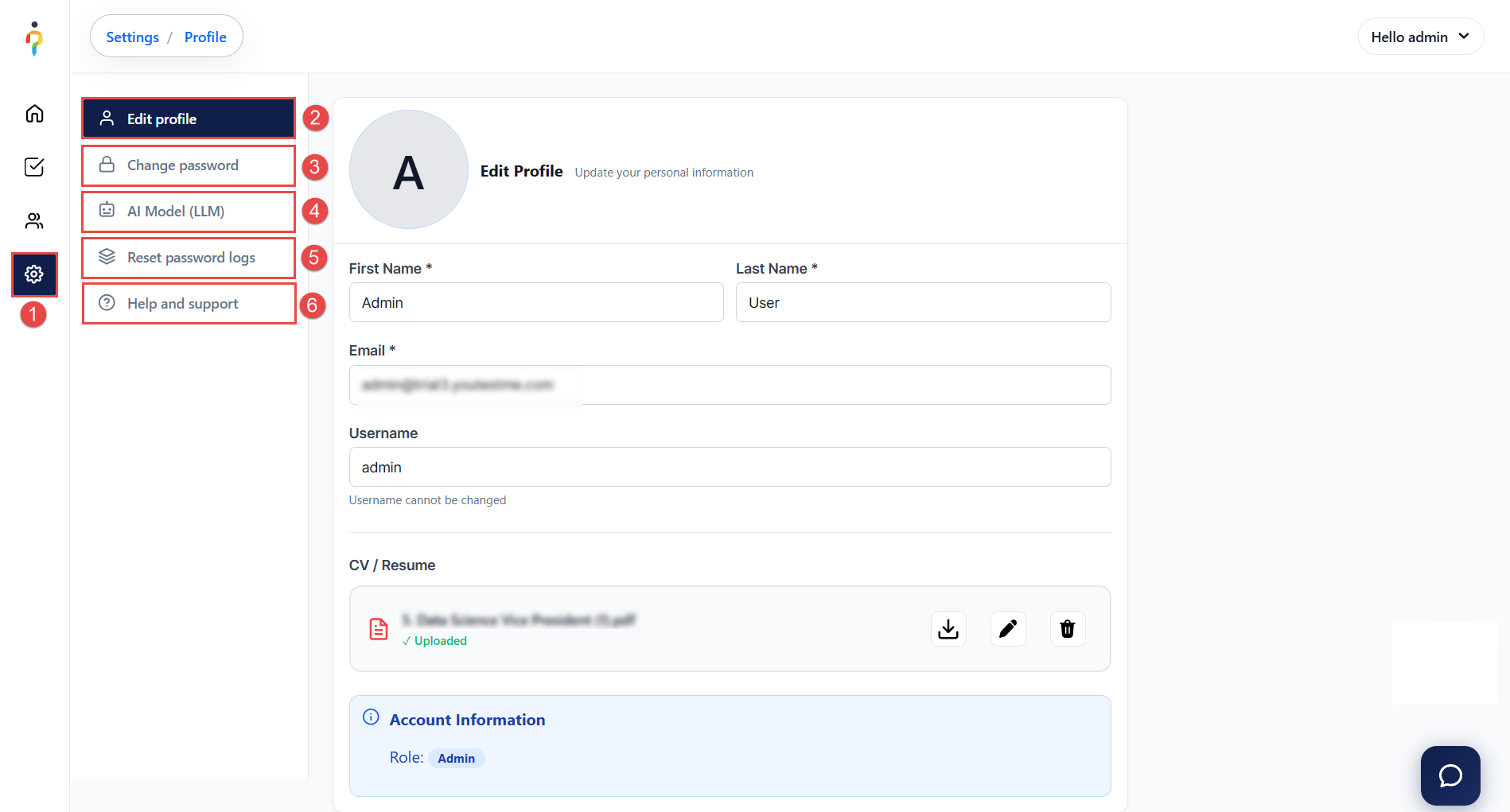Go to AI Model (LLM) settings

tap(189, 212)
